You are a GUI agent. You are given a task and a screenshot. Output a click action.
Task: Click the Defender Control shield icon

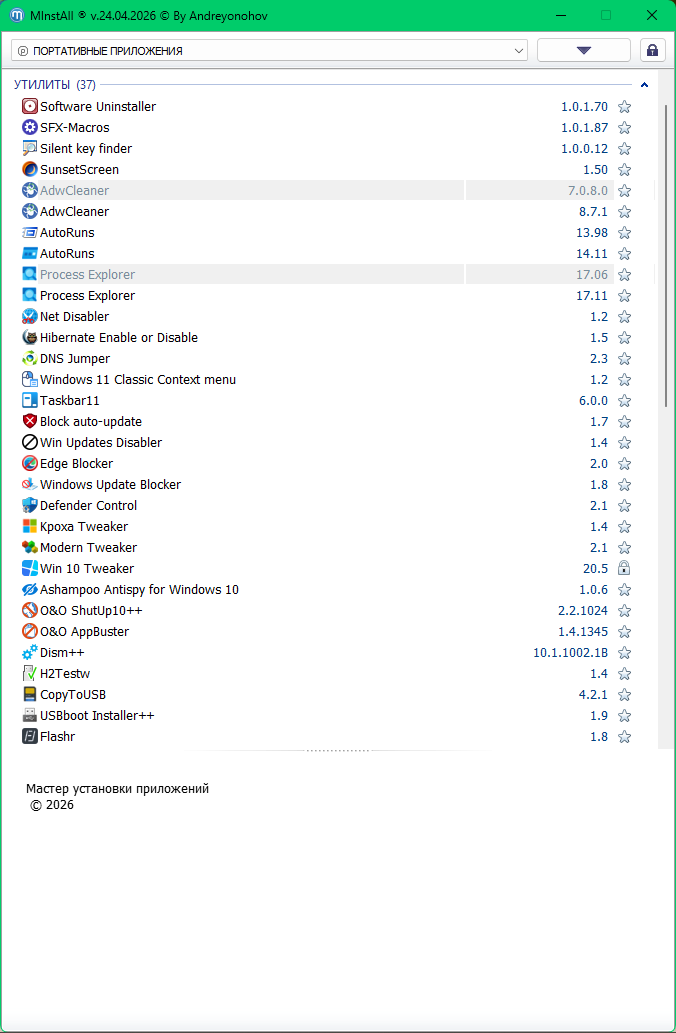(29, 505)
